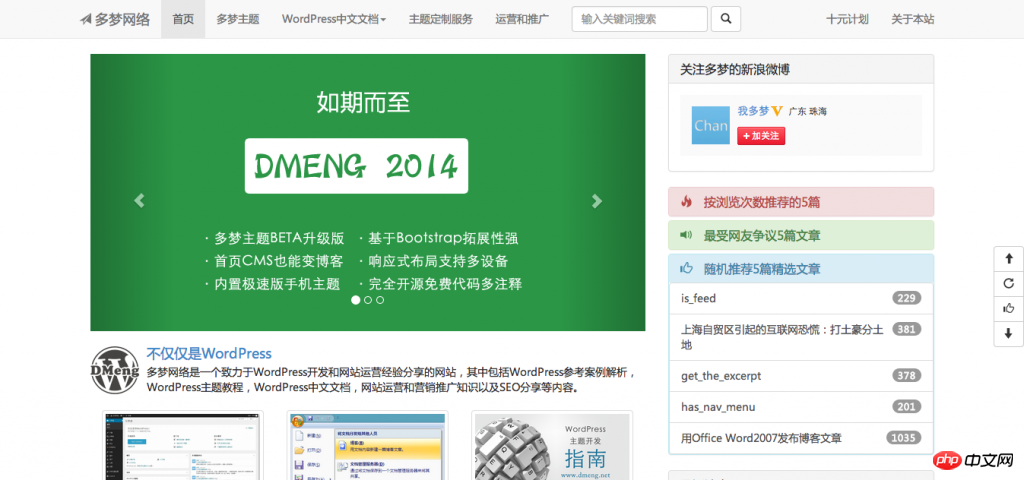Image resolution: width=1024 pixels, height=480 pixels.
Task: Expand the 按浏览次数推荐的5篇 panel
Action: click(761, 202)
